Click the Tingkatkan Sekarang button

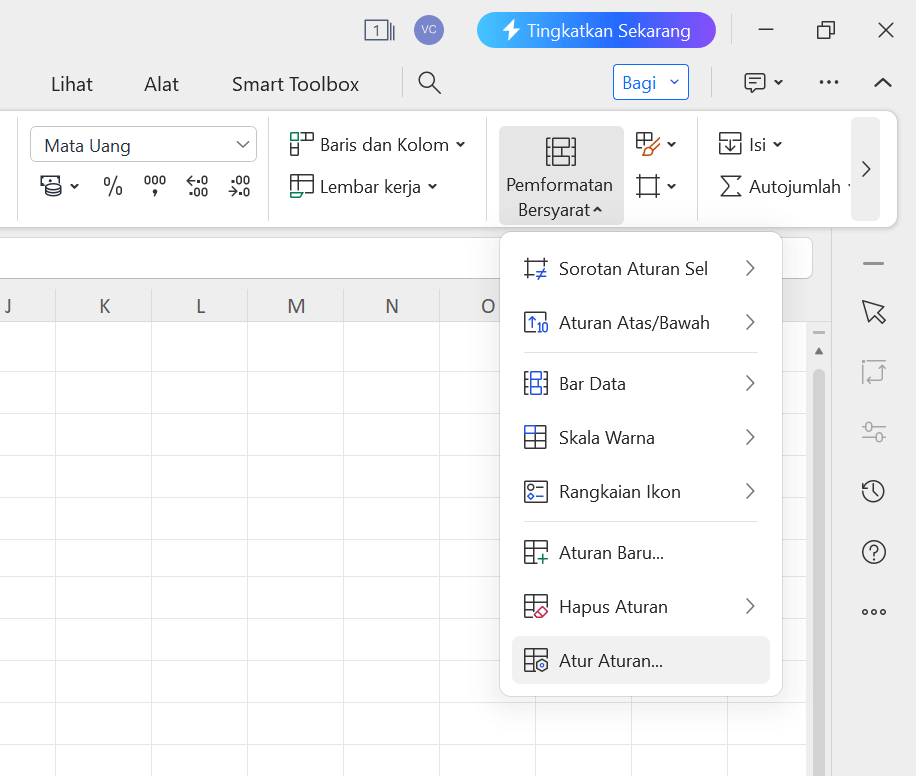(x=596, y=30)
